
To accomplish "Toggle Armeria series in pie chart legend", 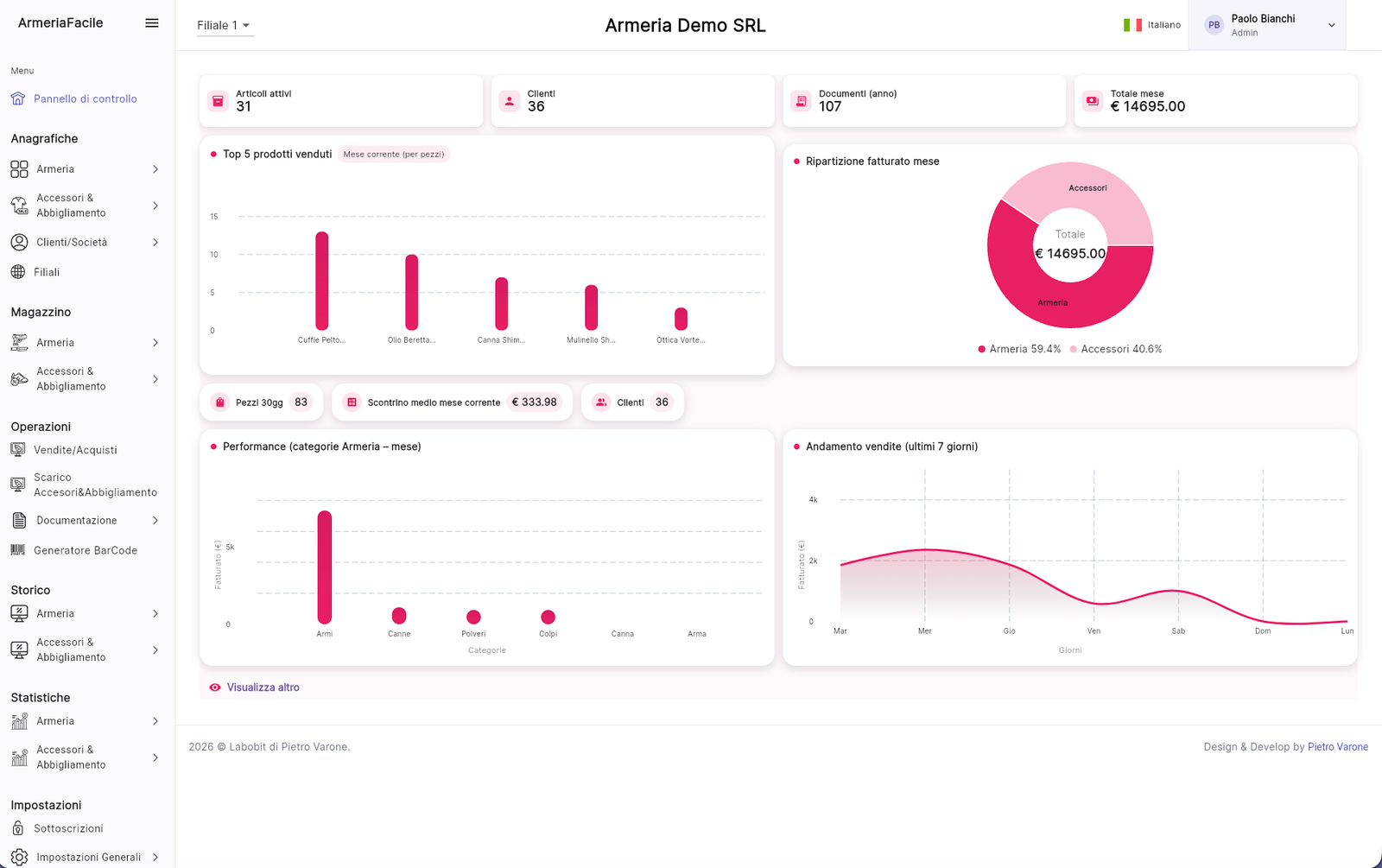I will coord(1019,349).
